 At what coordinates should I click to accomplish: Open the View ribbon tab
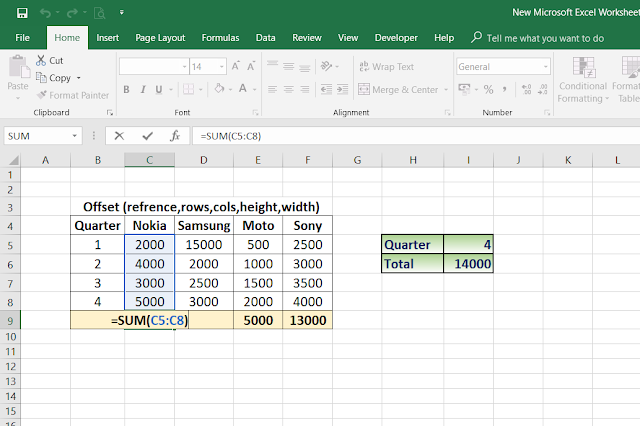point(348,38)
